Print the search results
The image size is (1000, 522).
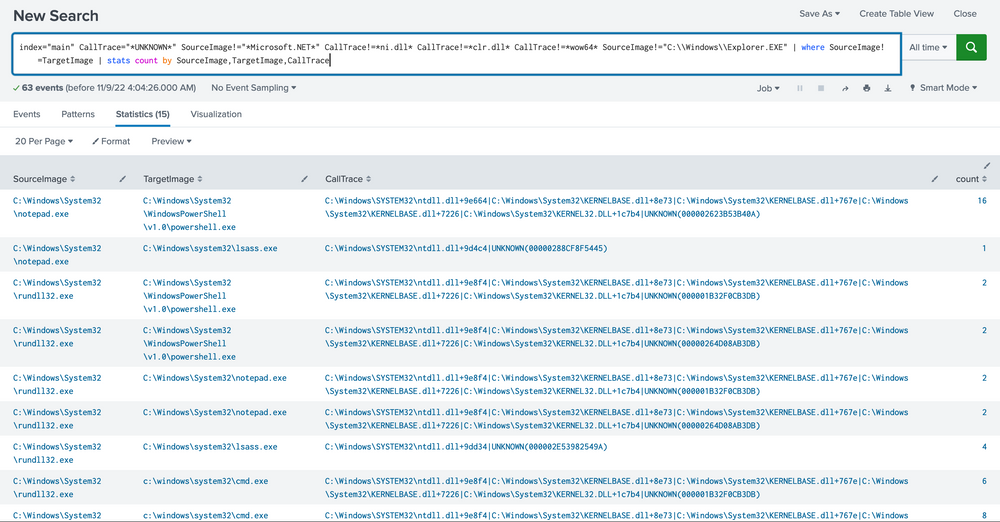(x=866, y=88)
